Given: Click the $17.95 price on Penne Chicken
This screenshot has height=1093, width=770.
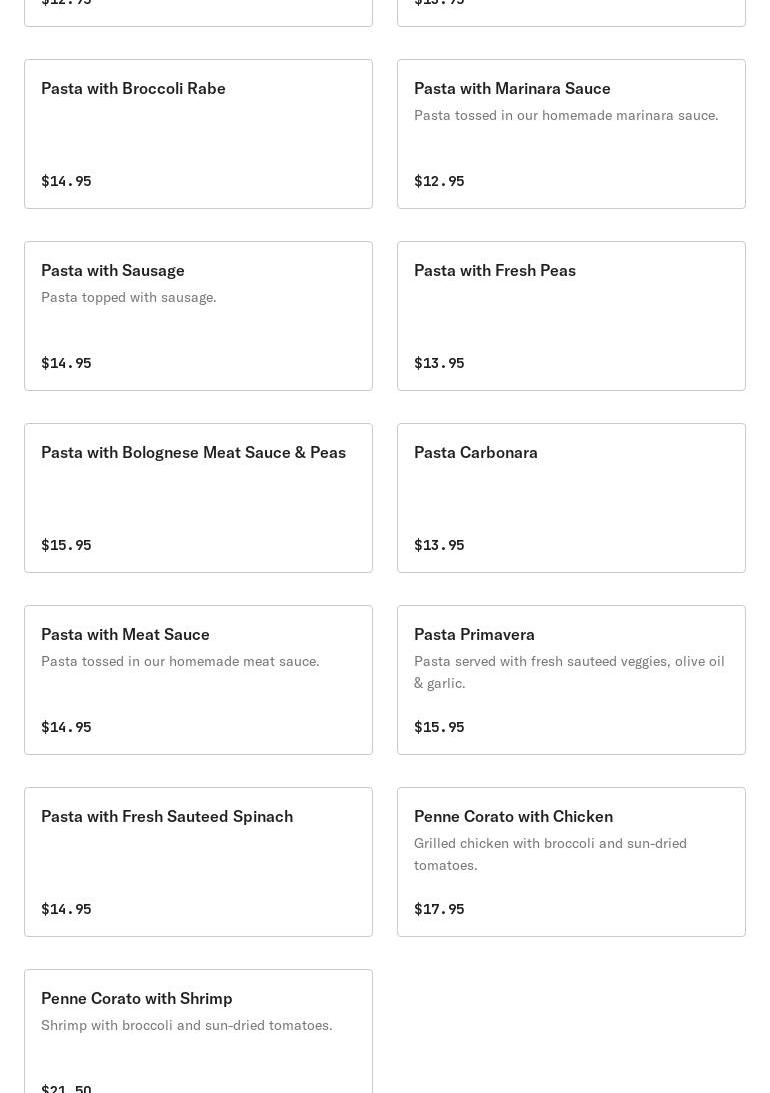Looking at the screenshot, I should pos(439,909).
